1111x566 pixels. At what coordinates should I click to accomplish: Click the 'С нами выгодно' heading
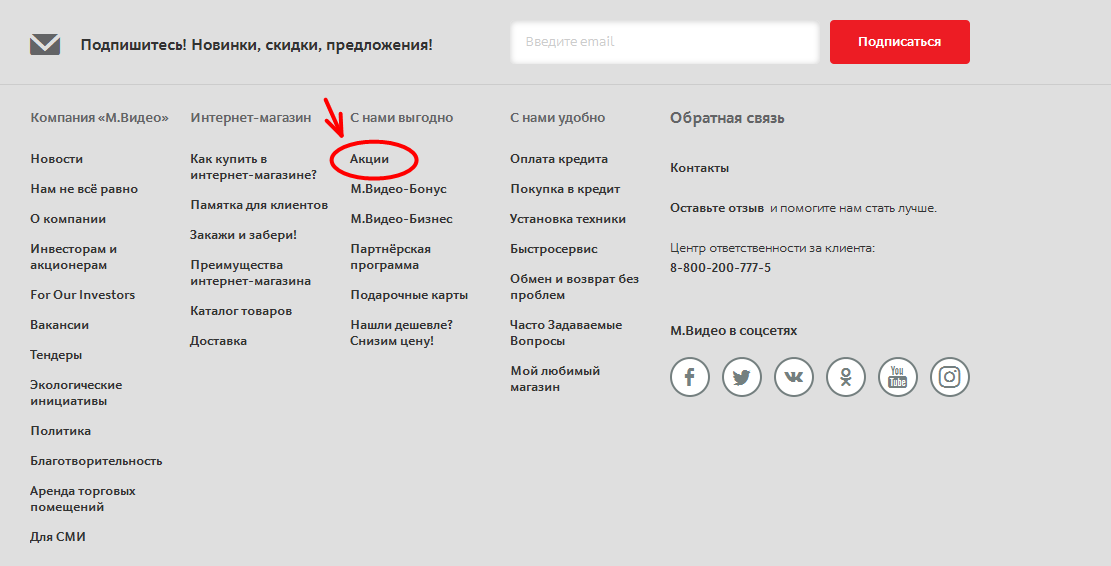[402, 118]
